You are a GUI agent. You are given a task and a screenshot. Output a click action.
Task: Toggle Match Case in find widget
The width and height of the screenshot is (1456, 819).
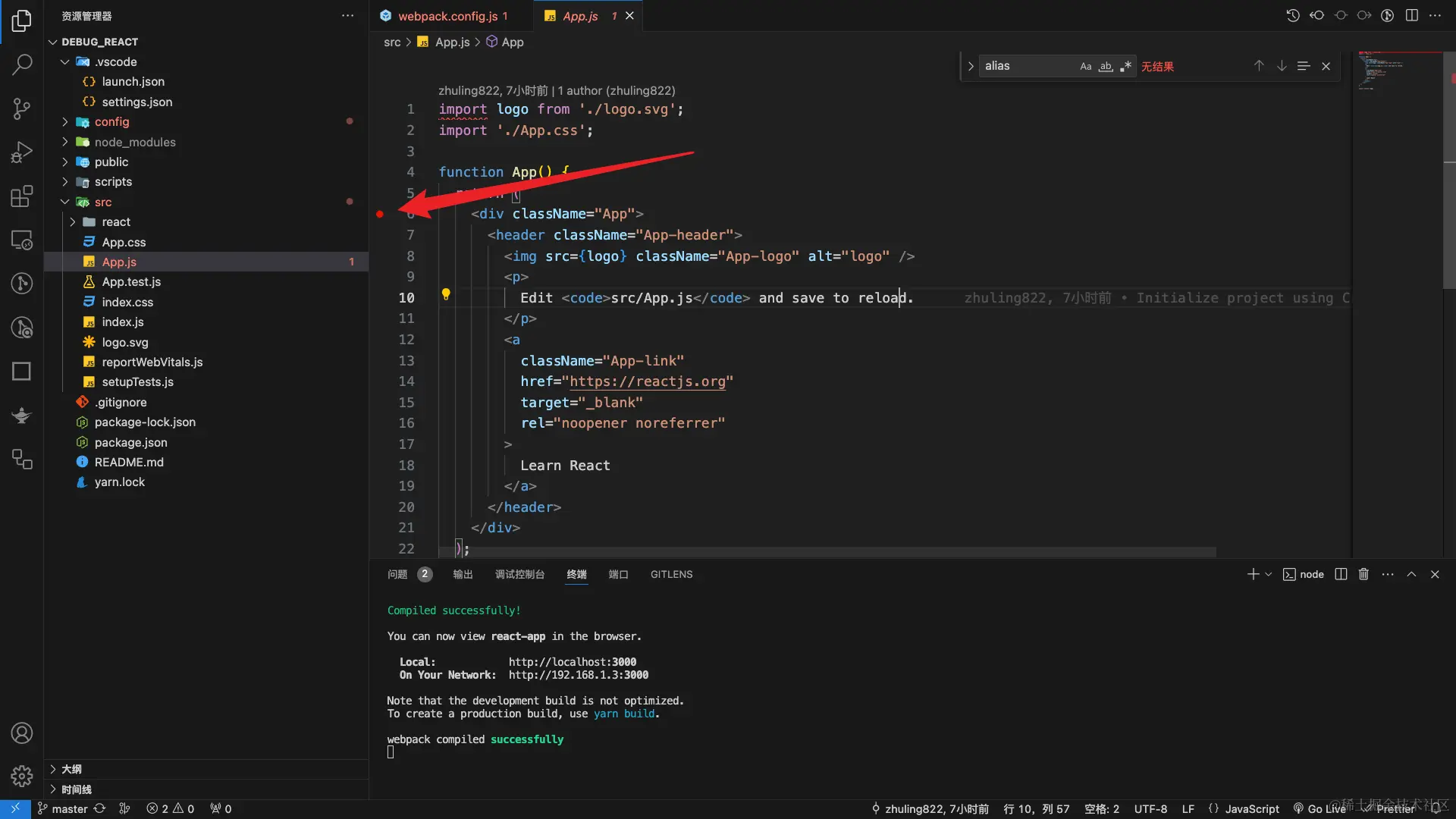[1086, 66]
